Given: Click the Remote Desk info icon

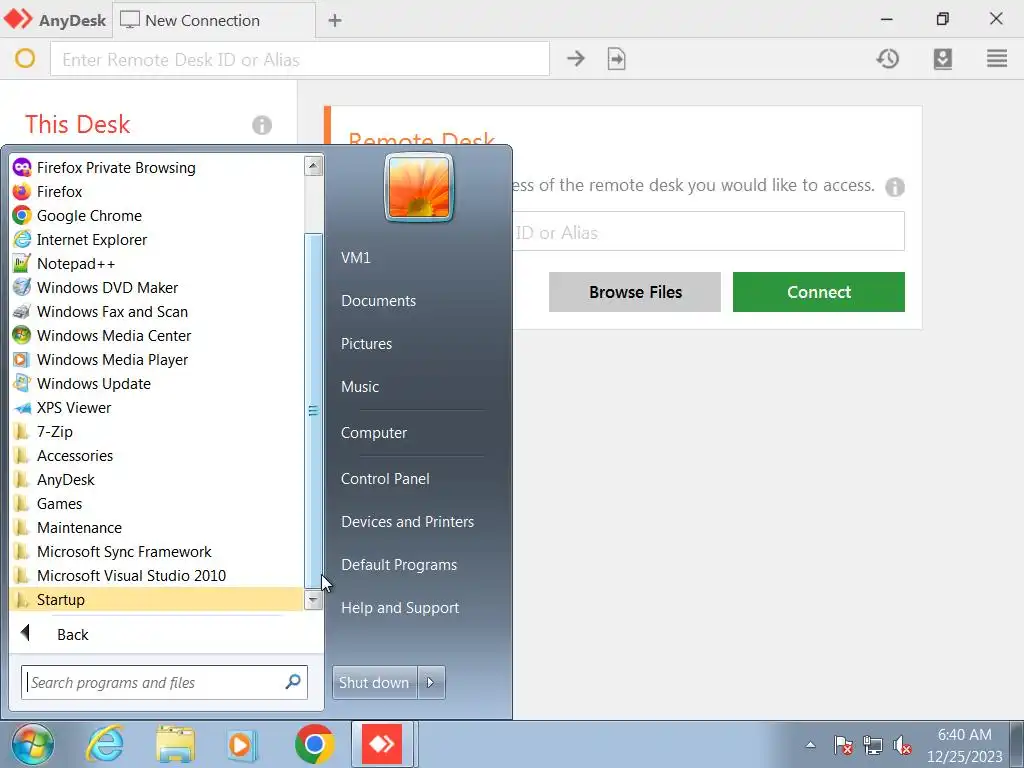Looking at the screenshot, I should [x=895, y=187].
